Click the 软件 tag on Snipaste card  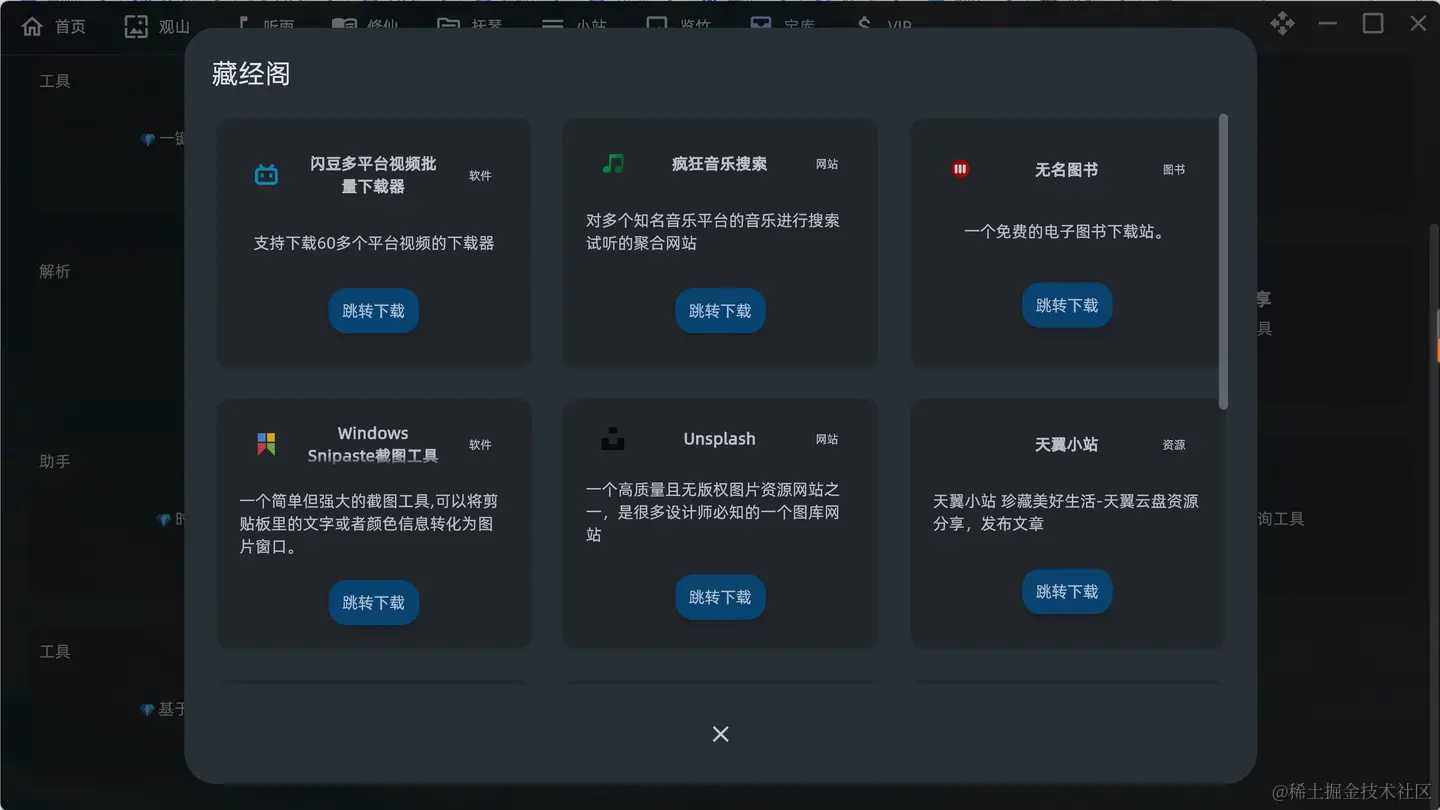tap(480, 444)
